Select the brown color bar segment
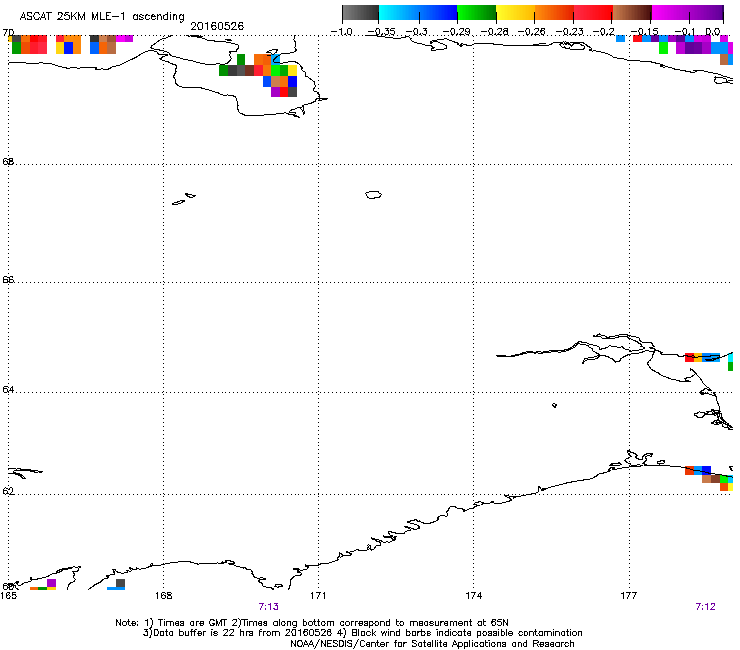The image size is (740, 650). click(632, 13)
